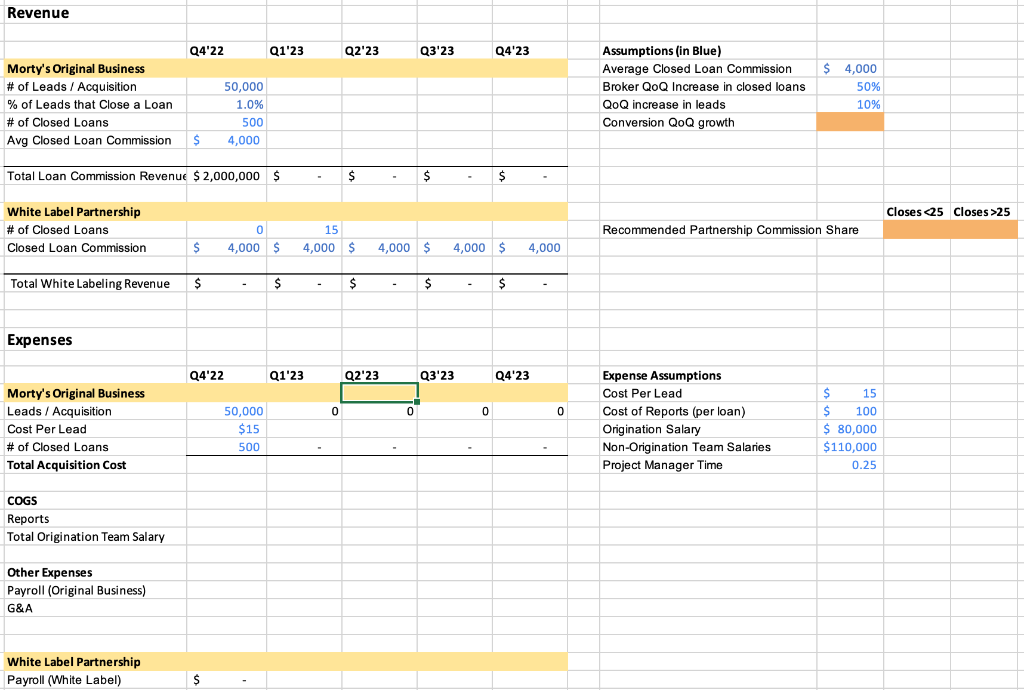
Task: Click the '# of Leads / Acquisition' label
Action: click(72, 87)
